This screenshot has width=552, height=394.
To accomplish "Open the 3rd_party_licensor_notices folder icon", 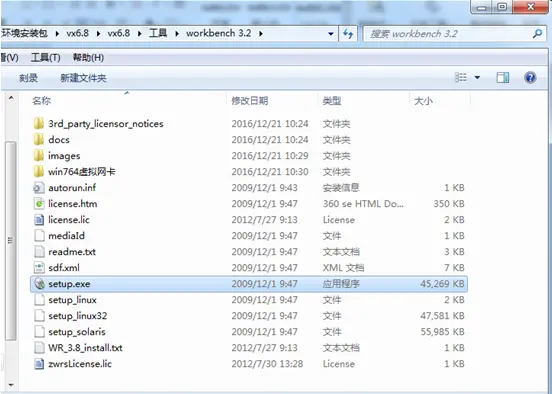I will [39, 124].
